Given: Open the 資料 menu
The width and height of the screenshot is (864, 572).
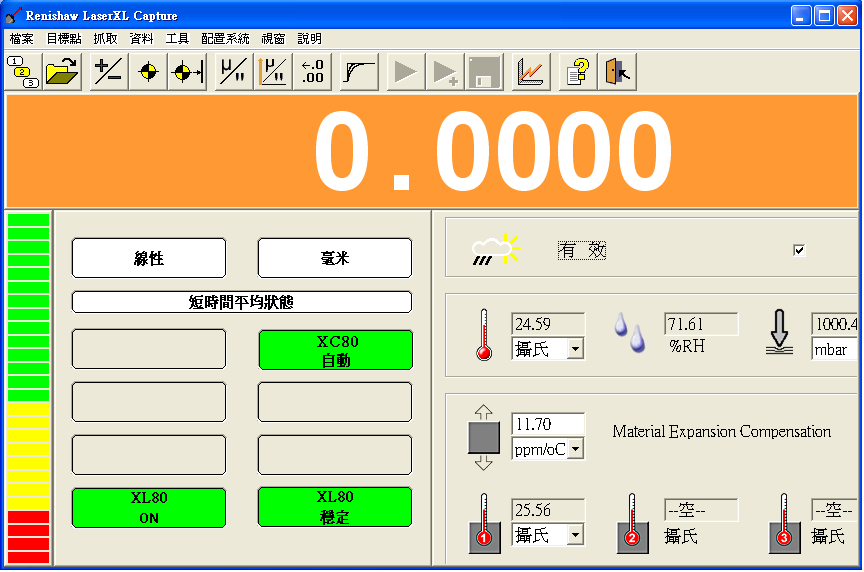Looking at the screenshot, I should pyautogui.click(x=142, y=39).
